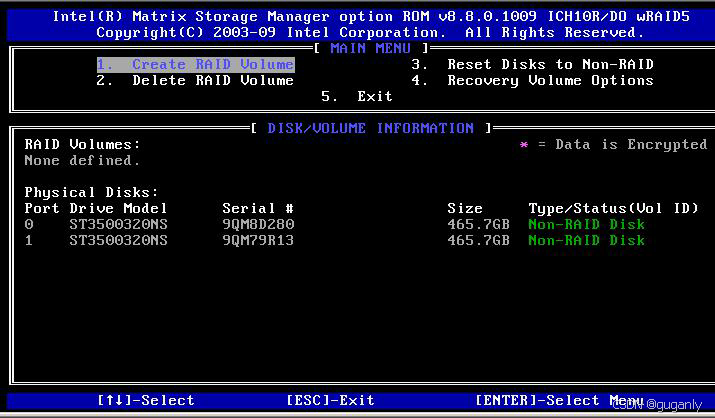
Task: Click the Serial # column header
Action: click(258, 208)
